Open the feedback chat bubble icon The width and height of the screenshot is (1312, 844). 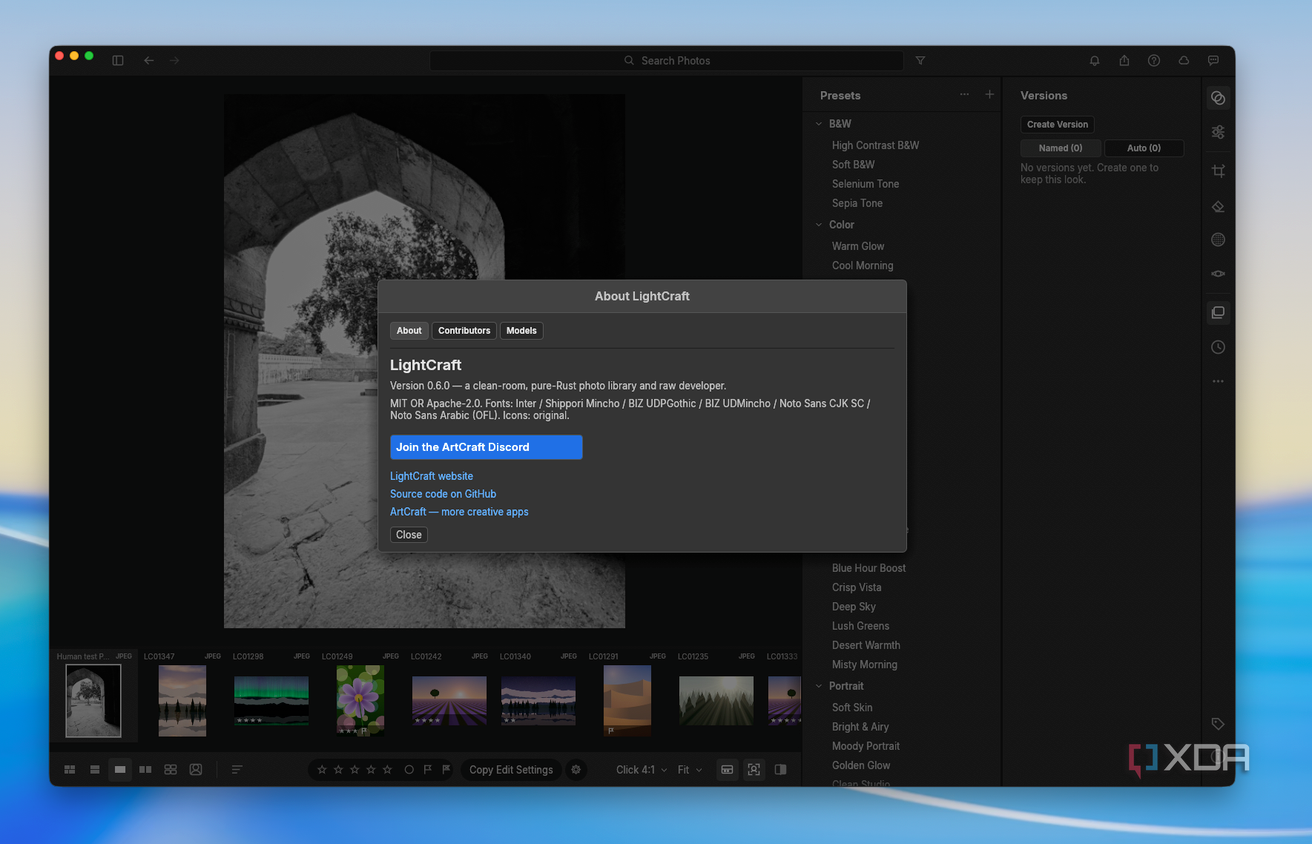[x=1213, y=61]
